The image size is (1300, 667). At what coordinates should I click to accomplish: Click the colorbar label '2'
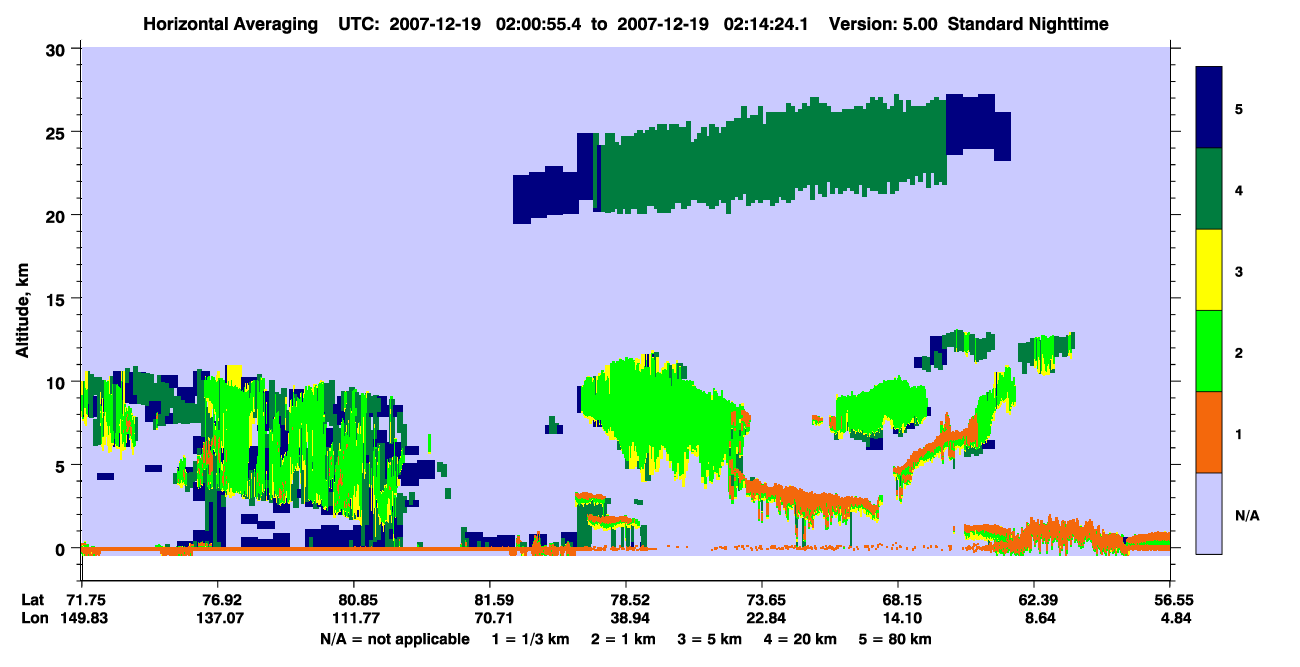(1238, 352)
